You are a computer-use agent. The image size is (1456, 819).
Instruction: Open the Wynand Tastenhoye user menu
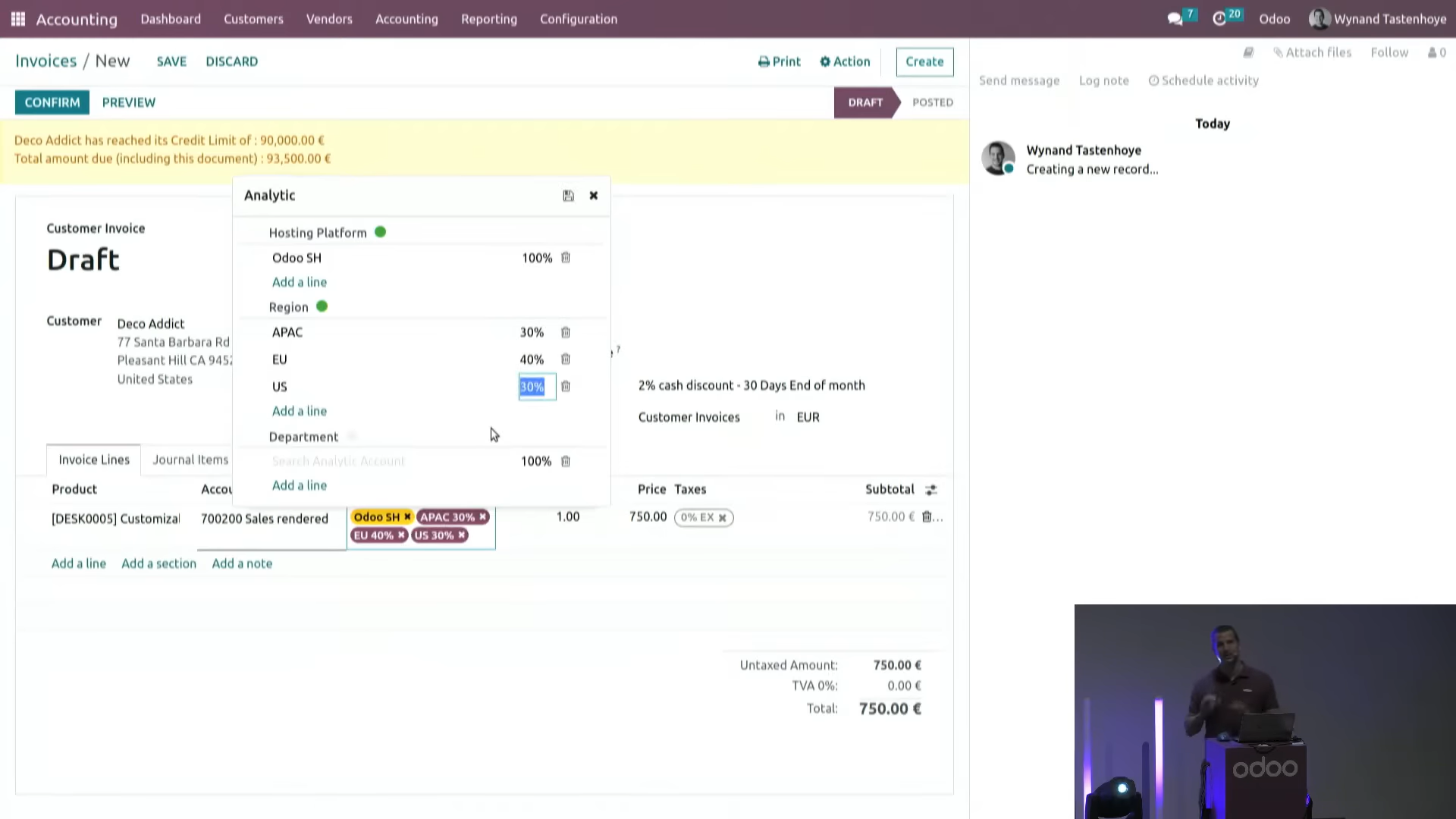point(1377,19)
